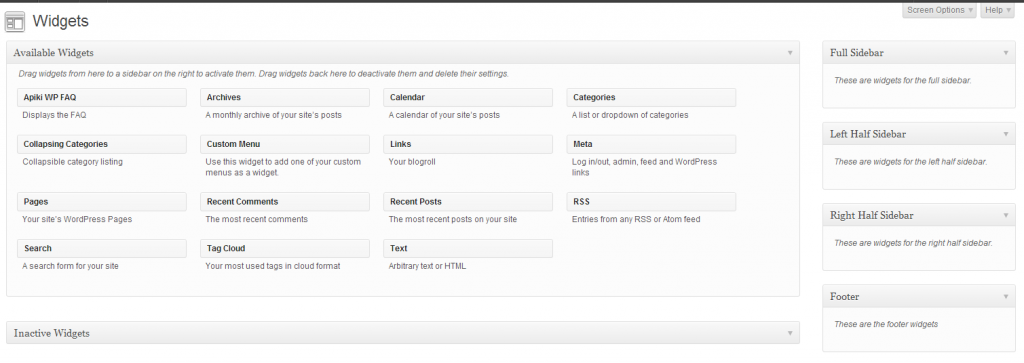The width and height of the screenshot is (1024, 363).
Task: Click 'A search form for your site' text
Action: pos(71,266)
